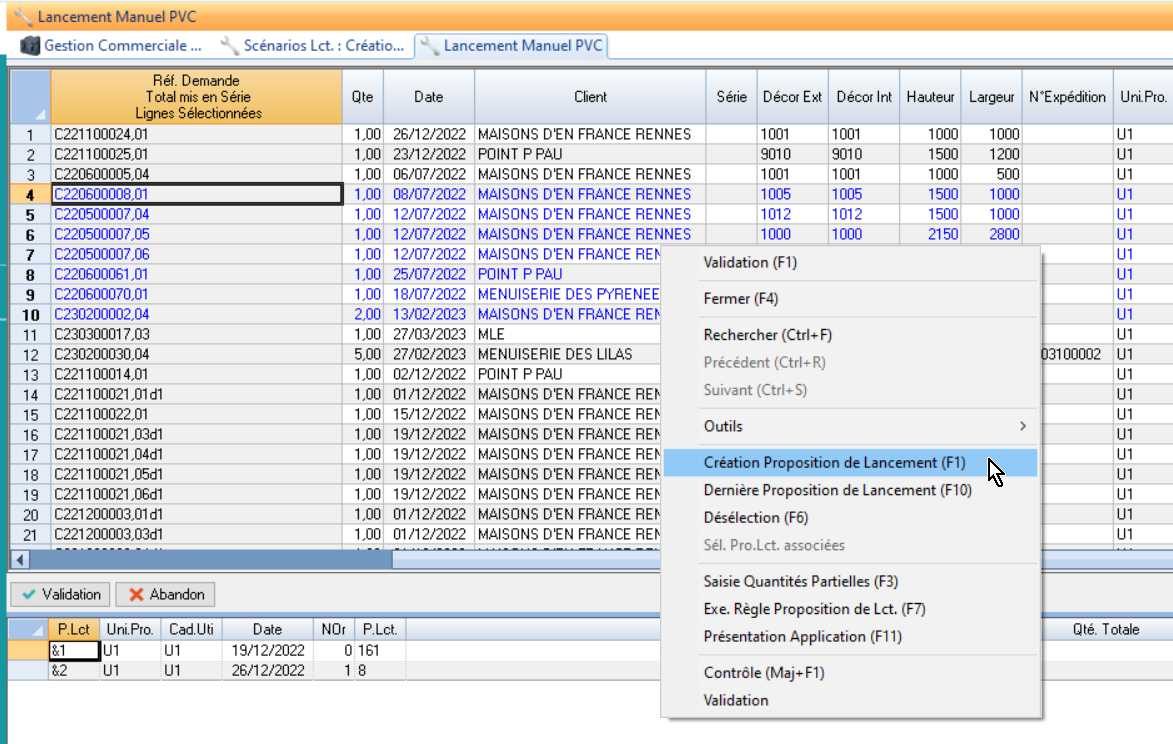The image size is (1173, 744).
Task: Click the Client column header
Action: tap(590, 97)
